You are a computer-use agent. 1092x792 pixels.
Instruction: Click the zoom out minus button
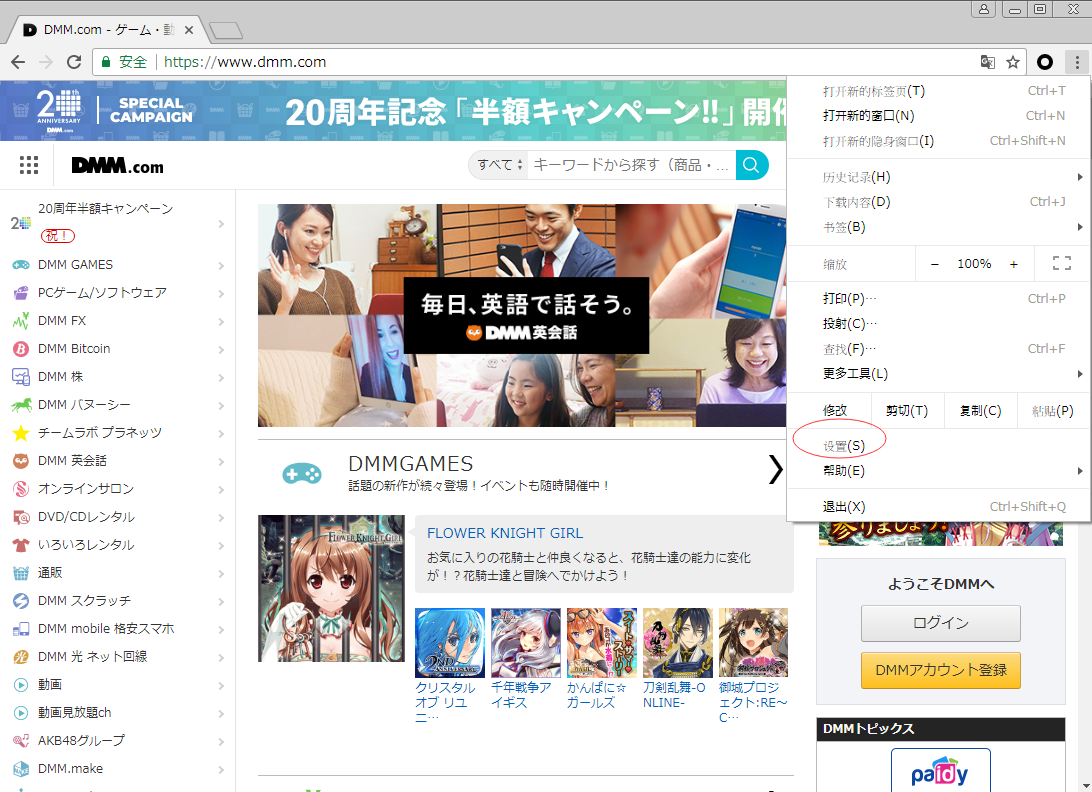point(935,264)
